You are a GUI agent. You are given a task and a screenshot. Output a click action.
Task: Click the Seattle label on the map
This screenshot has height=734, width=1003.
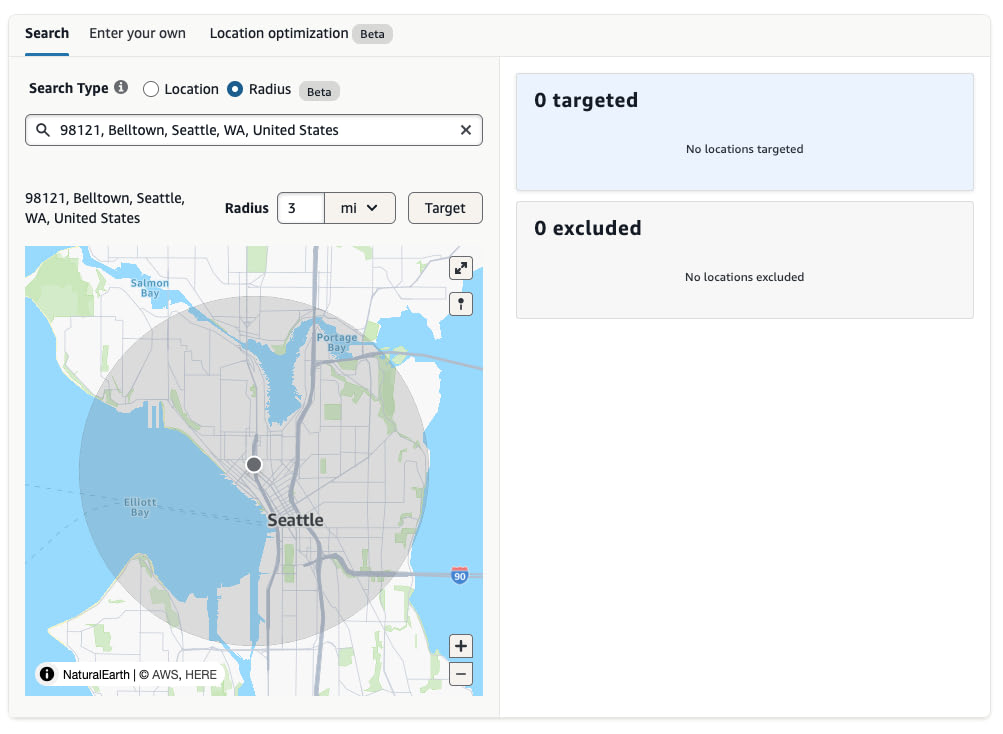pos(296,520)
